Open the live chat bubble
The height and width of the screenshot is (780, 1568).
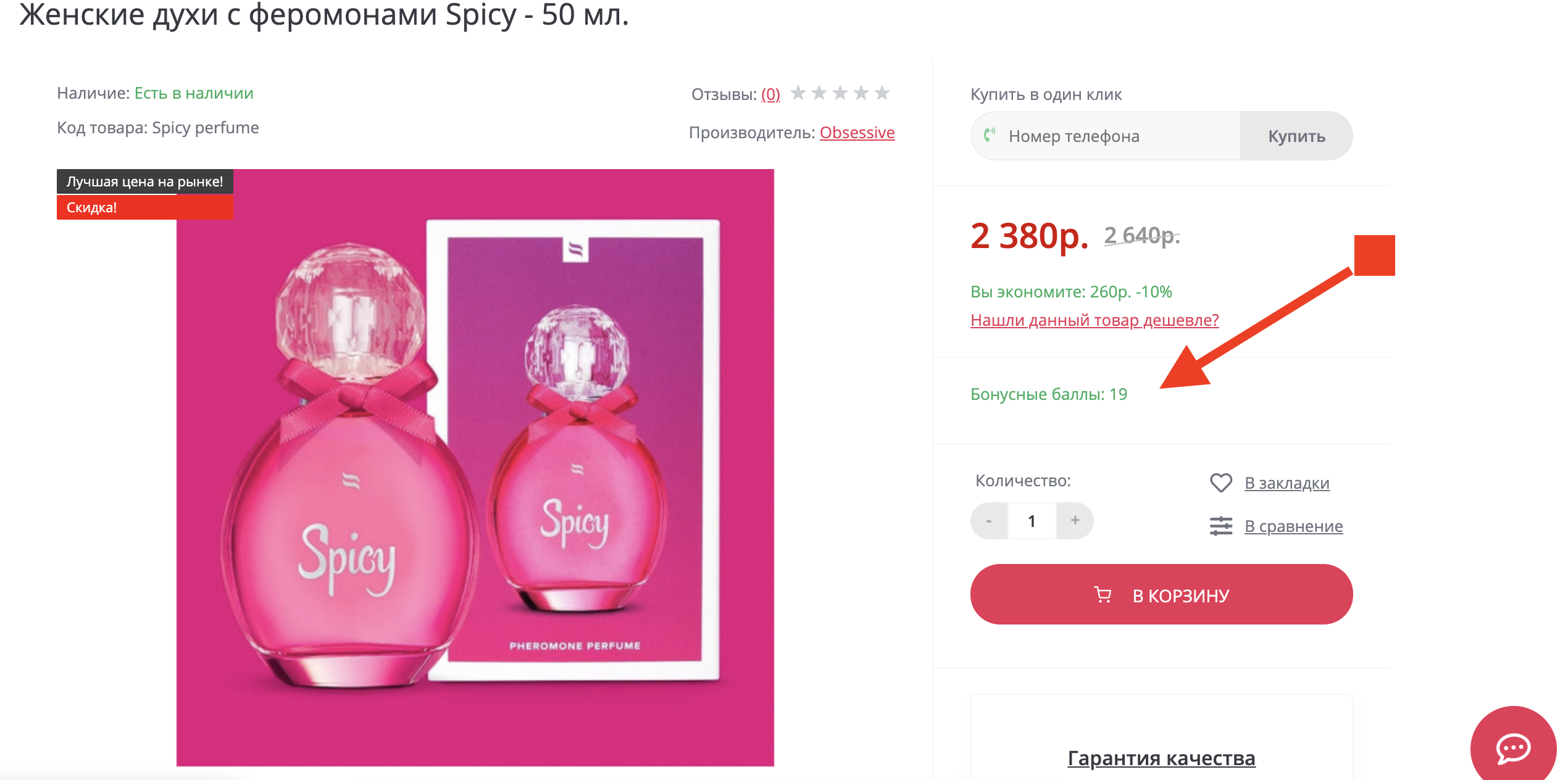pyautogui.click(x=1512, y=748)
